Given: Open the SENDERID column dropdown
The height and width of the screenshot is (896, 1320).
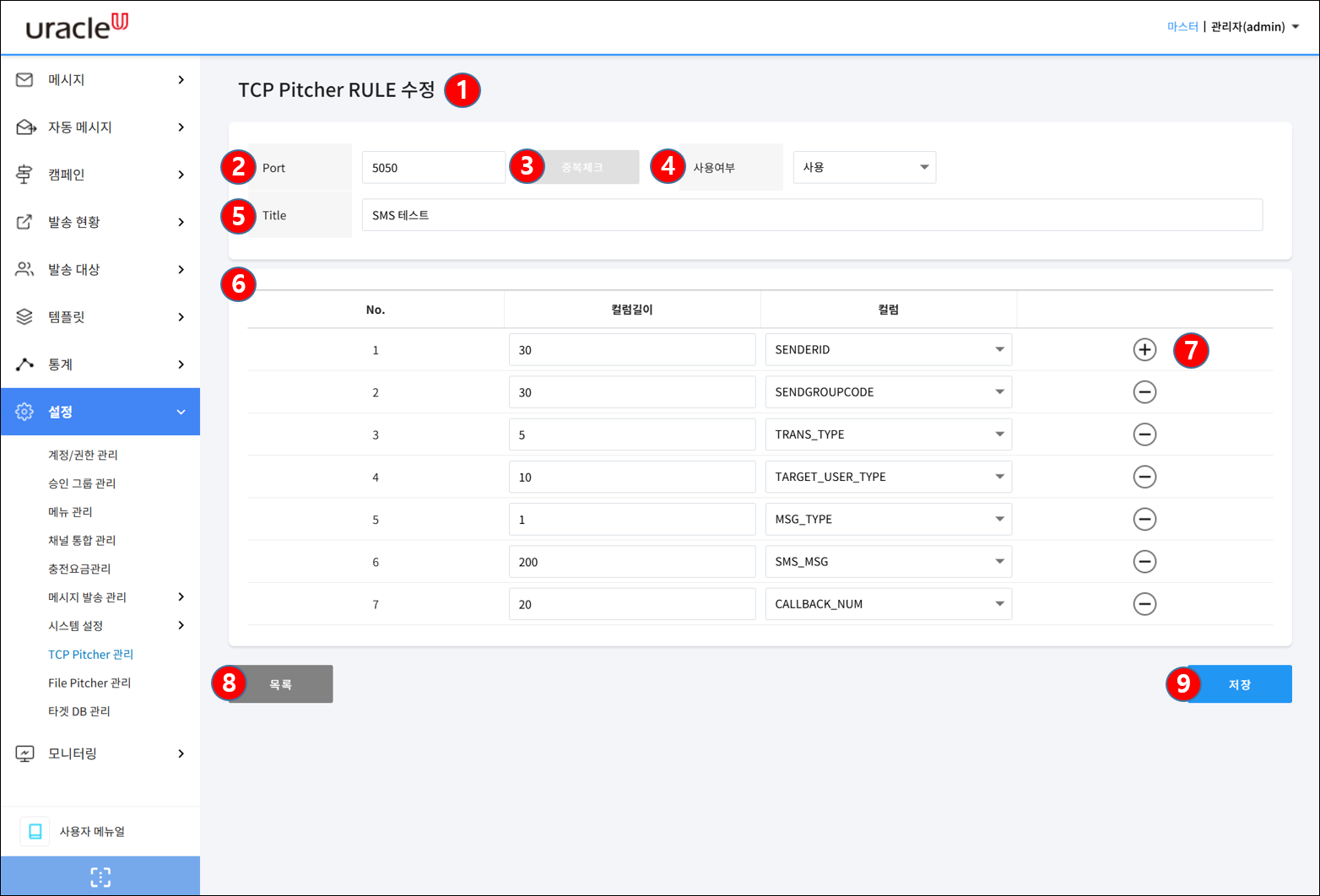Looking at the screenshot, I should (888, 349).
